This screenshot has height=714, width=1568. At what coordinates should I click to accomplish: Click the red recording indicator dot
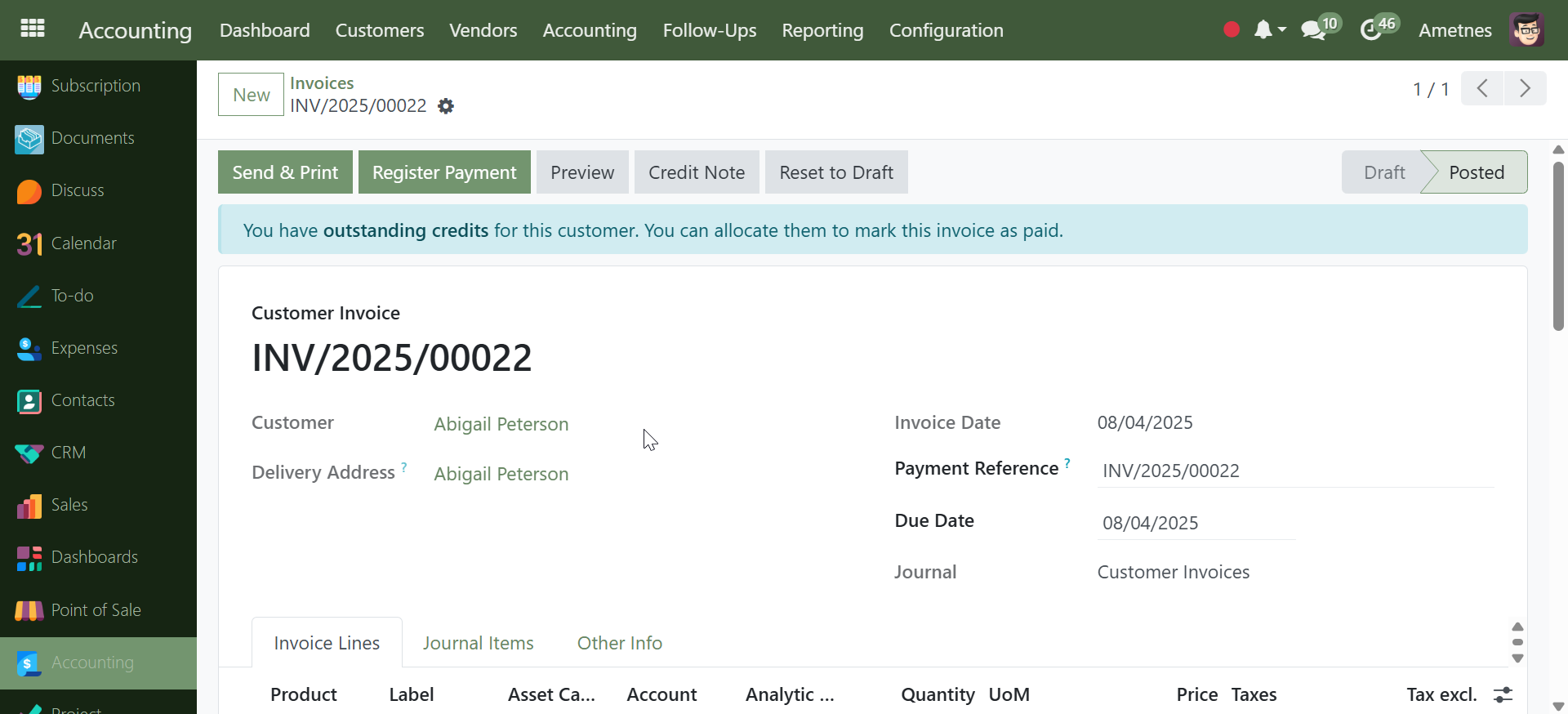click(1232, 30)
